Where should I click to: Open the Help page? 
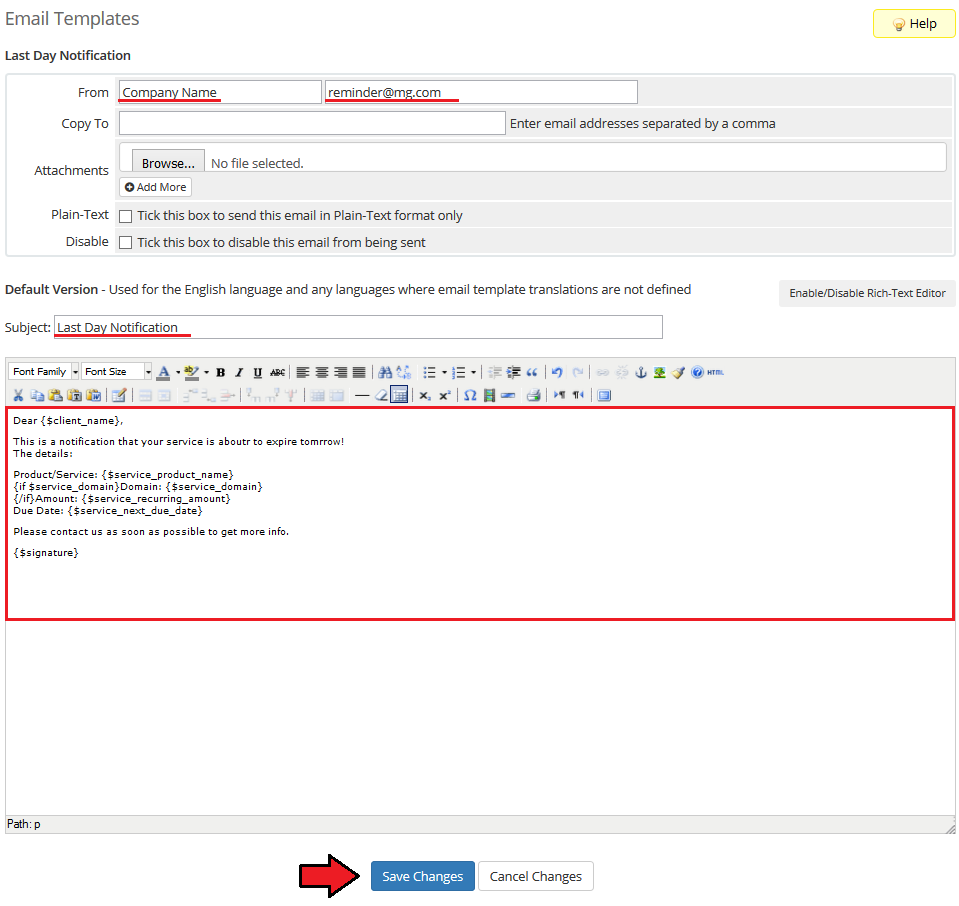coord(914,24)
